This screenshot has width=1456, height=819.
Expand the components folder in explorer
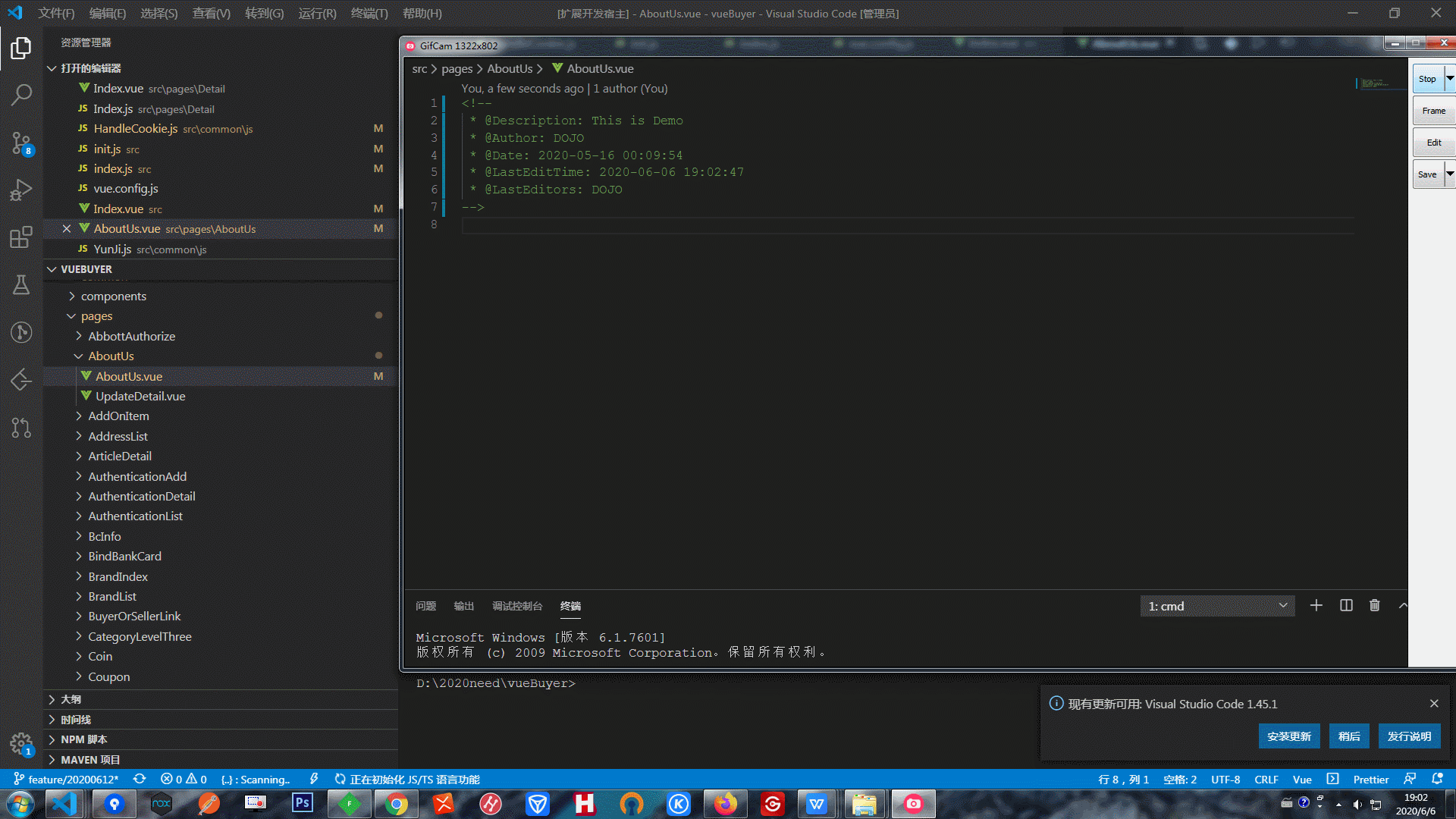(113, 296)
